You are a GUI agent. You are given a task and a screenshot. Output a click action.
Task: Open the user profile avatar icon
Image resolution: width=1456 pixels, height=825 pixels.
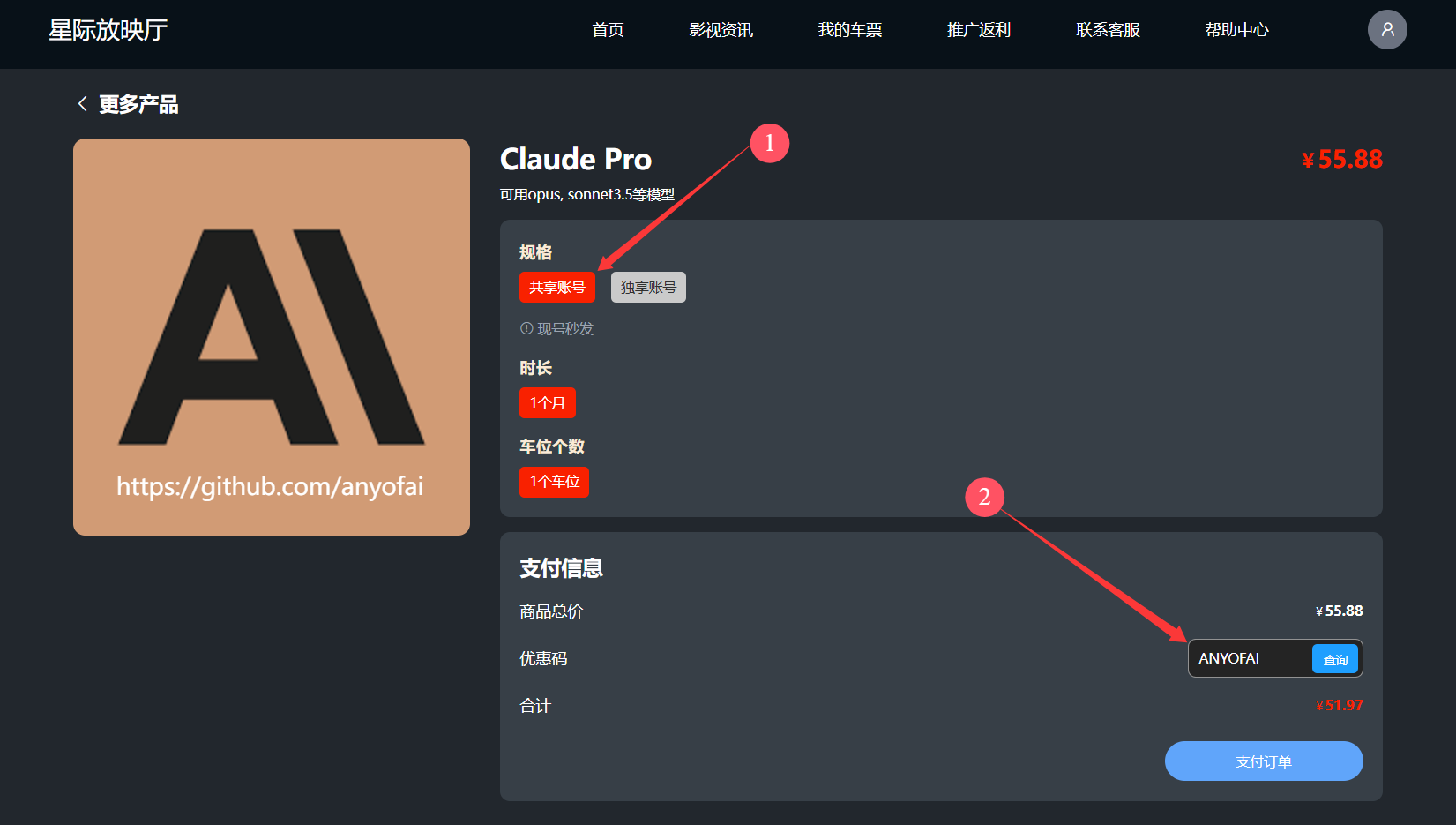click(1387, 29)
